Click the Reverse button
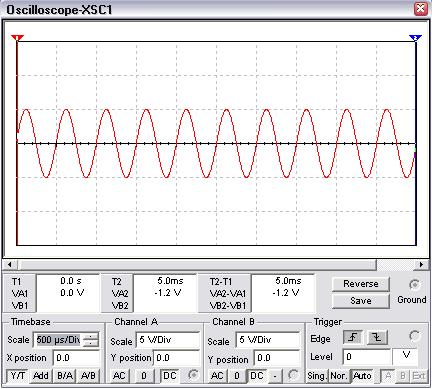The height and width of the screenshot is (389, 432). (x=361, y=284)
